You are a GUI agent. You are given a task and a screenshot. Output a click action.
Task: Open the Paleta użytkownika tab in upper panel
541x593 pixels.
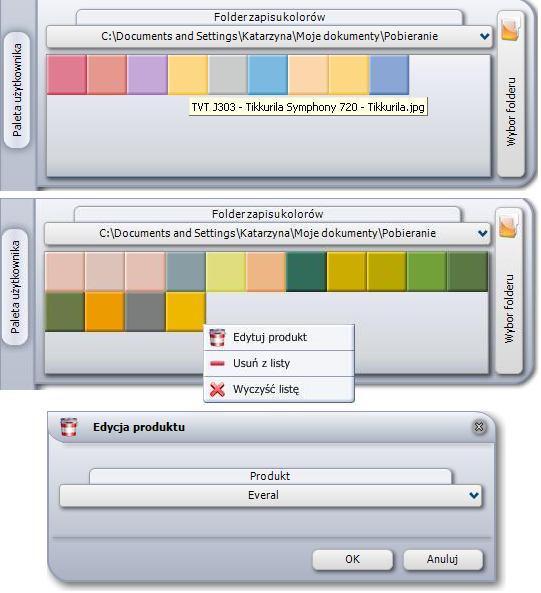pos(17,90)
